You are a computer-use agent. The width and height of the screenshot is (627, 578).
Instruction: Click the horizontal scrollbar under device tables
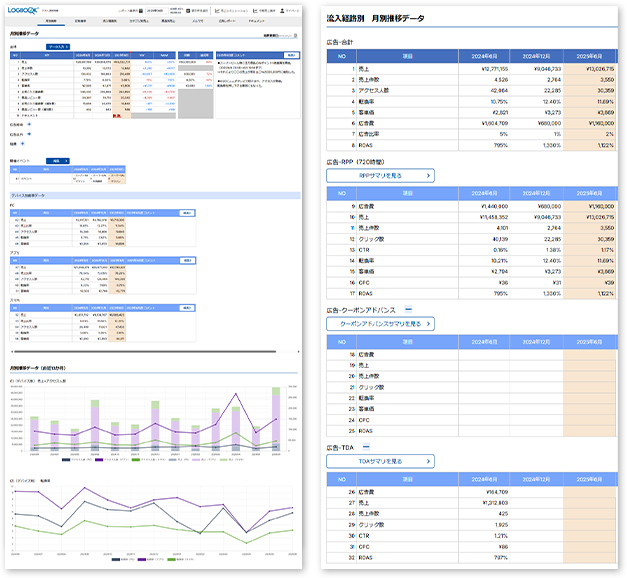tap(150, 352)
